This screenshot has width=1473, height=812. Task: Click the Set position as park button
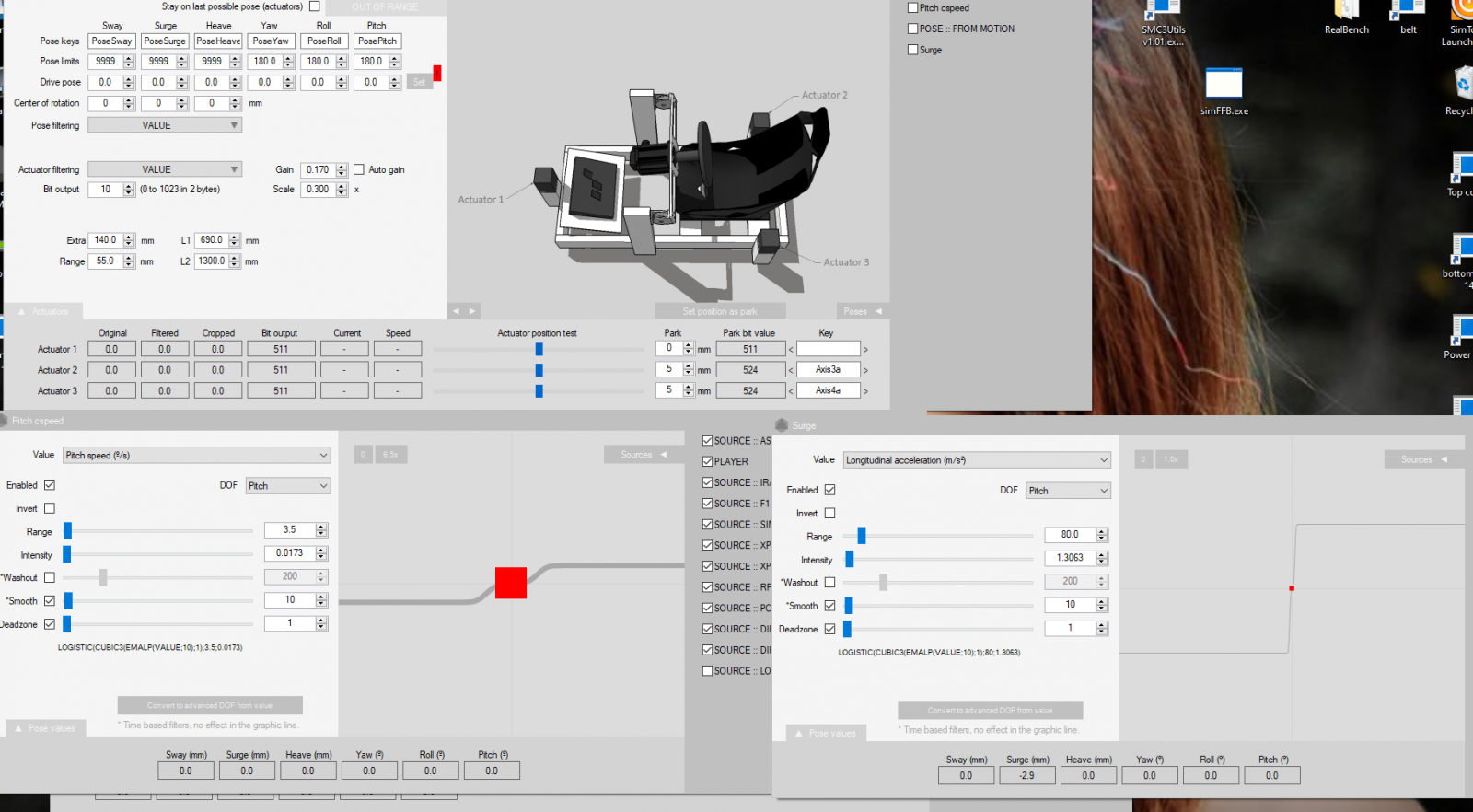click(720, 311)
